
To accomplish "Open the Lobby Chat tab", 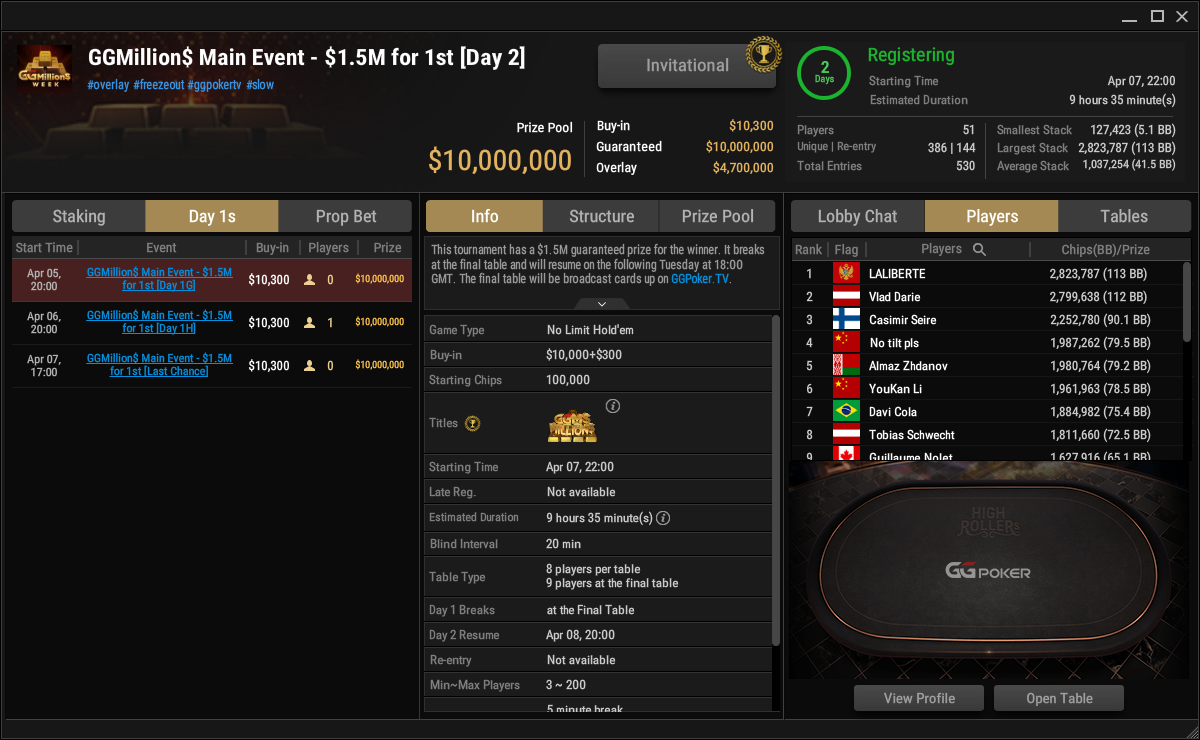I will click(858, 216).
